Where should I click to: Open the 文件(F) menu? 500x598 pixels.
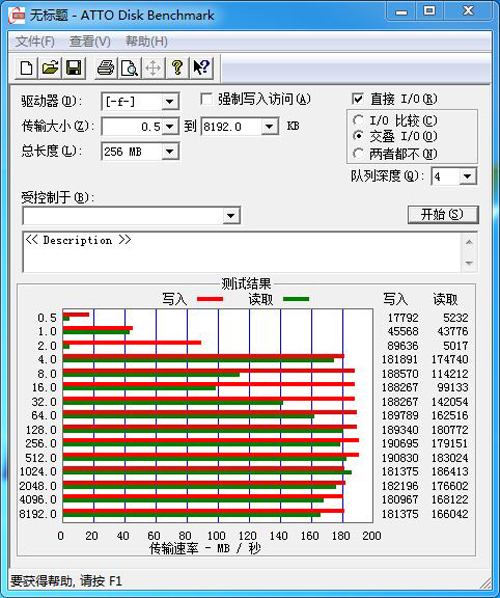click(x=35, y=41)
